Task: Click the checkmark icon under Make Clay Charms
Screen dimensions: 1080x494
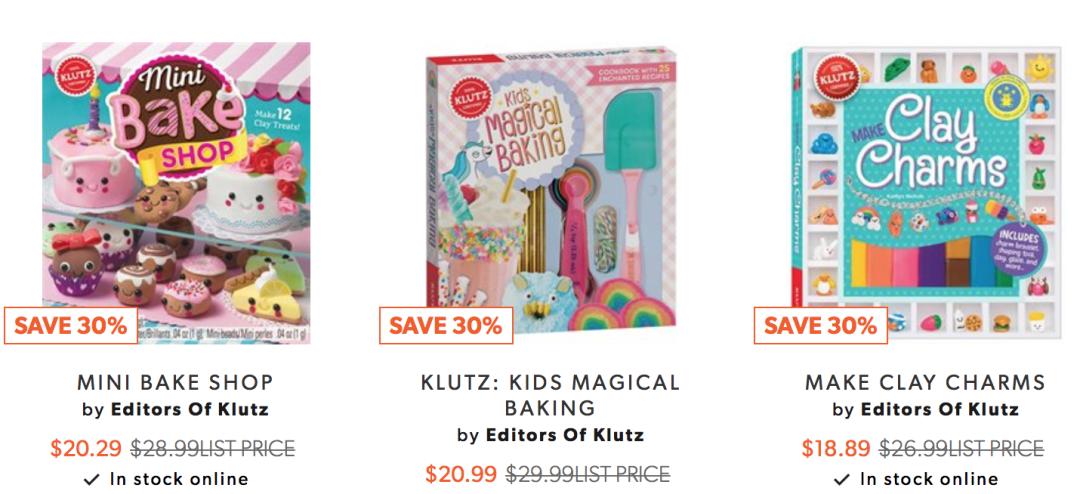Action: (x=842, y=479)
